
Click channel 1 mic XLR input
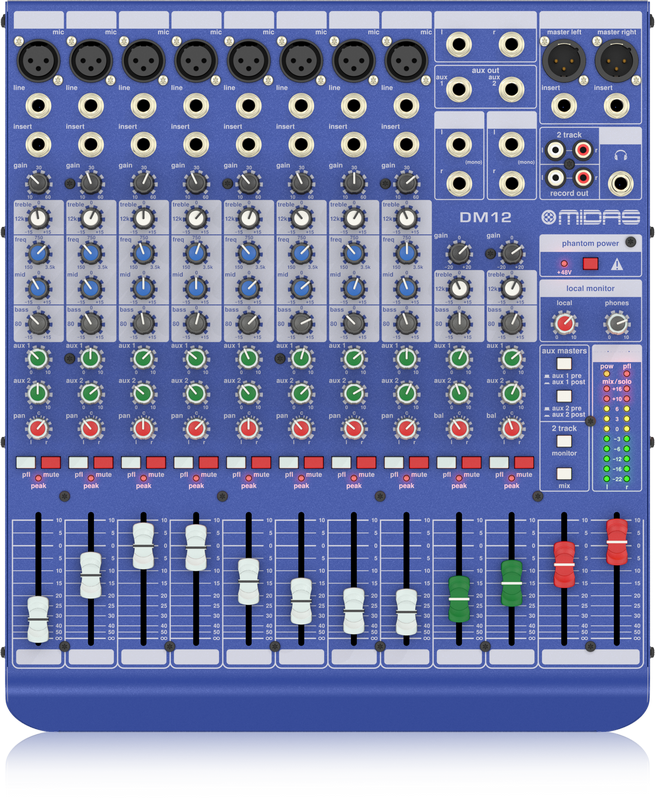click(38, 61)
